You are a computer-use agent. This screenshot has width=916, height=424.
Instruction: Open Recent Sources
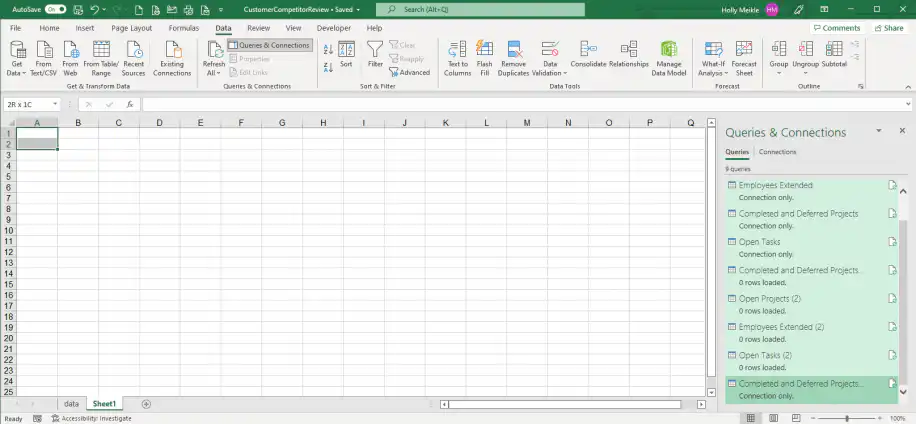coord(133,59)
